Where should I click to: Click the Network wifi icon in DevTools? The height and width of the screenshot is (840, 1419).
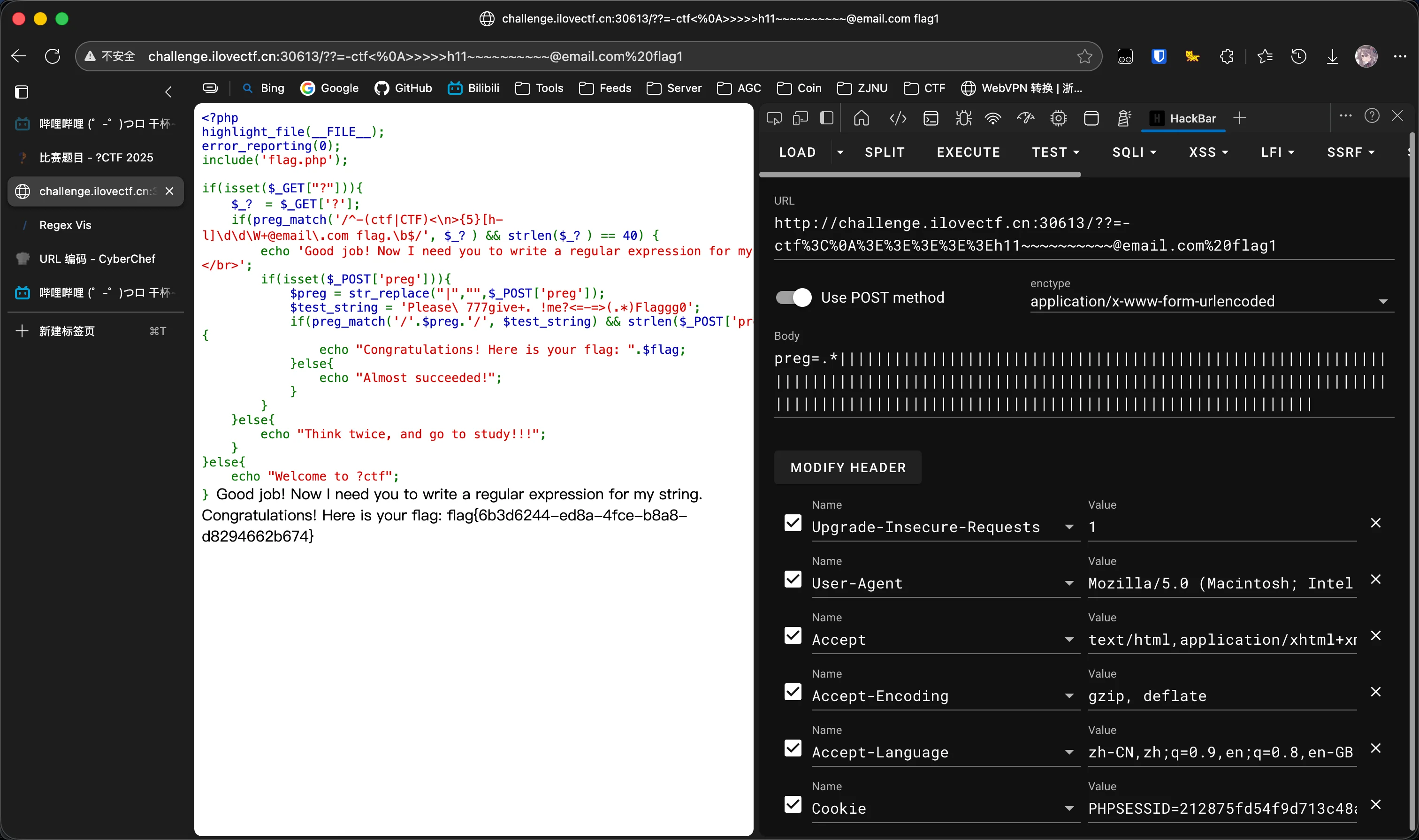(x=993, y=118)
